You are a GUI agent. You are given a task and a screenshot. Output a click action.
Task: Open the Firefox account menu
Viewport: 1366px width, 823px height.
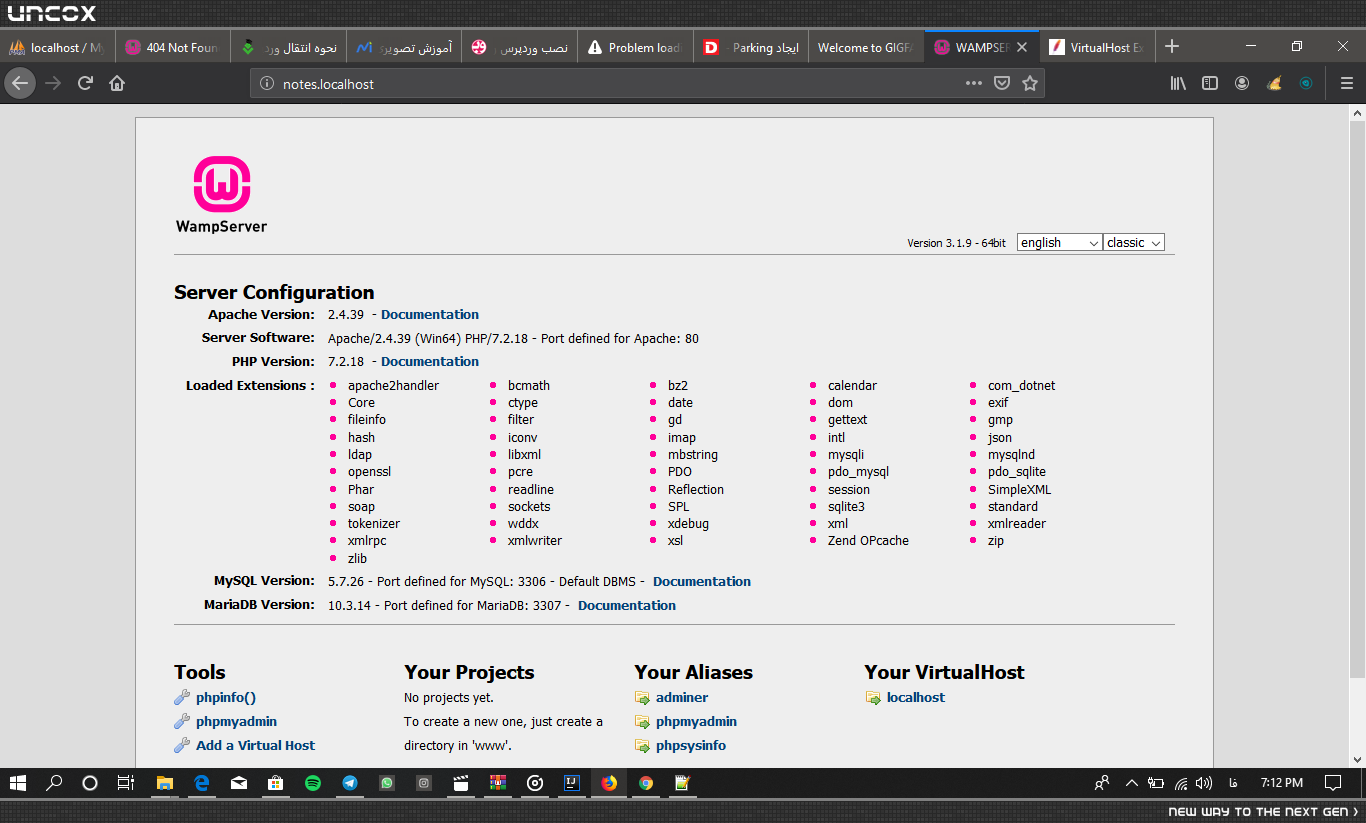pos(1242,83)
